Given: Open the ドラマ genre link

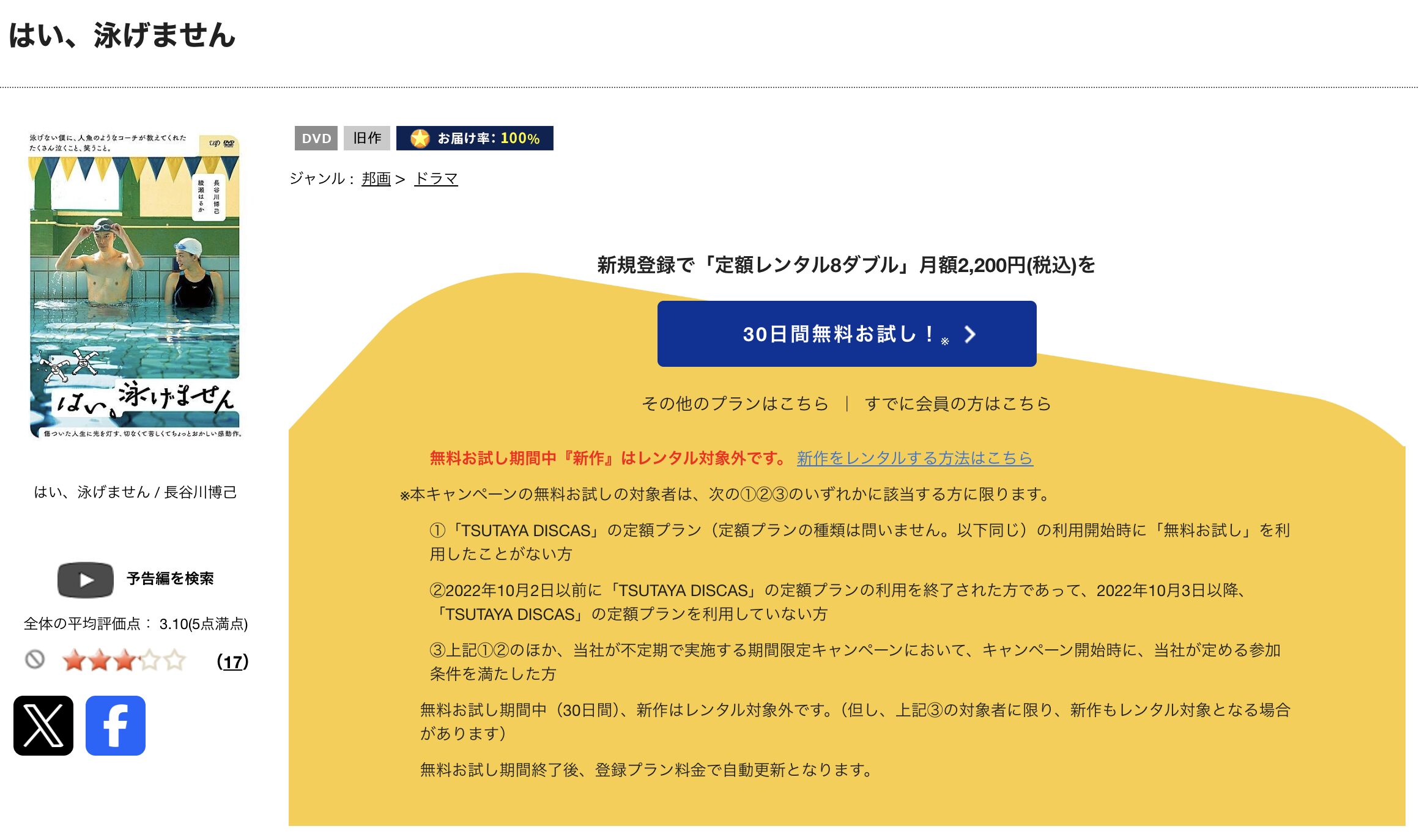Looking at the screenshot, I should tap(436, 179).
